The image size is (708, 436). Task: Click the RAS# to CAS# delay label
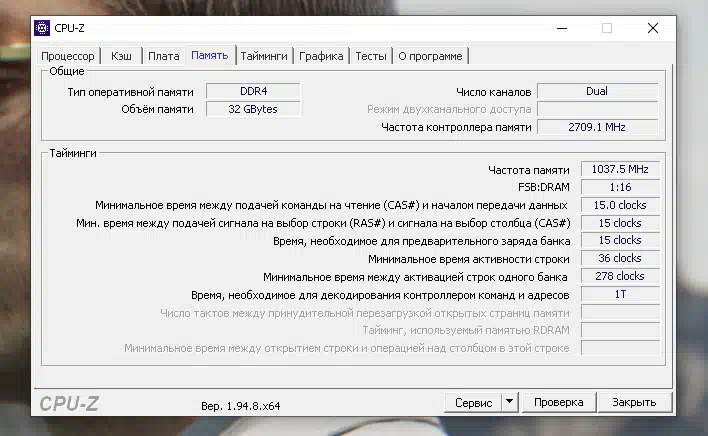(323, 223)
